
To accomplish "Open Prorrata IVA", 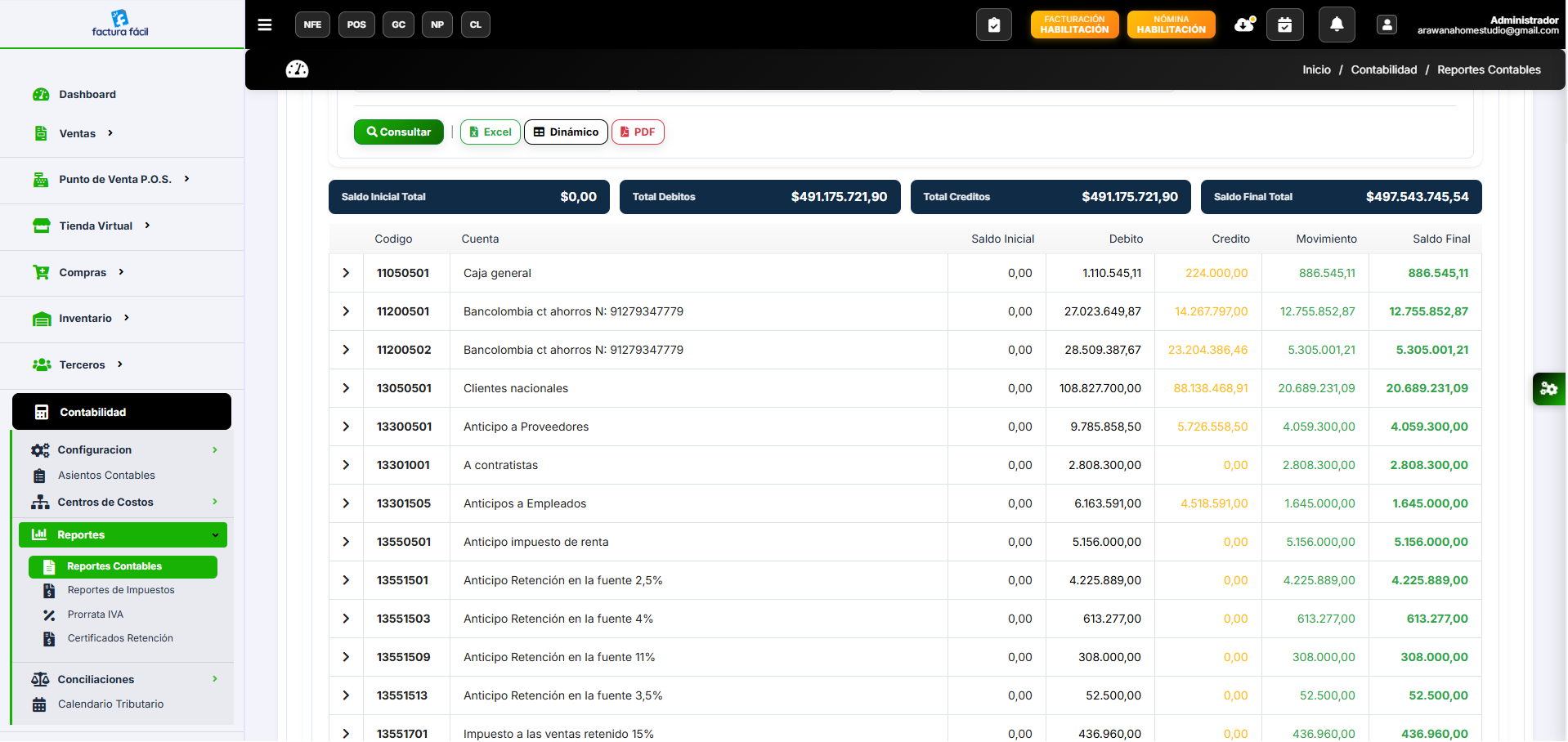I will point(96,615).
